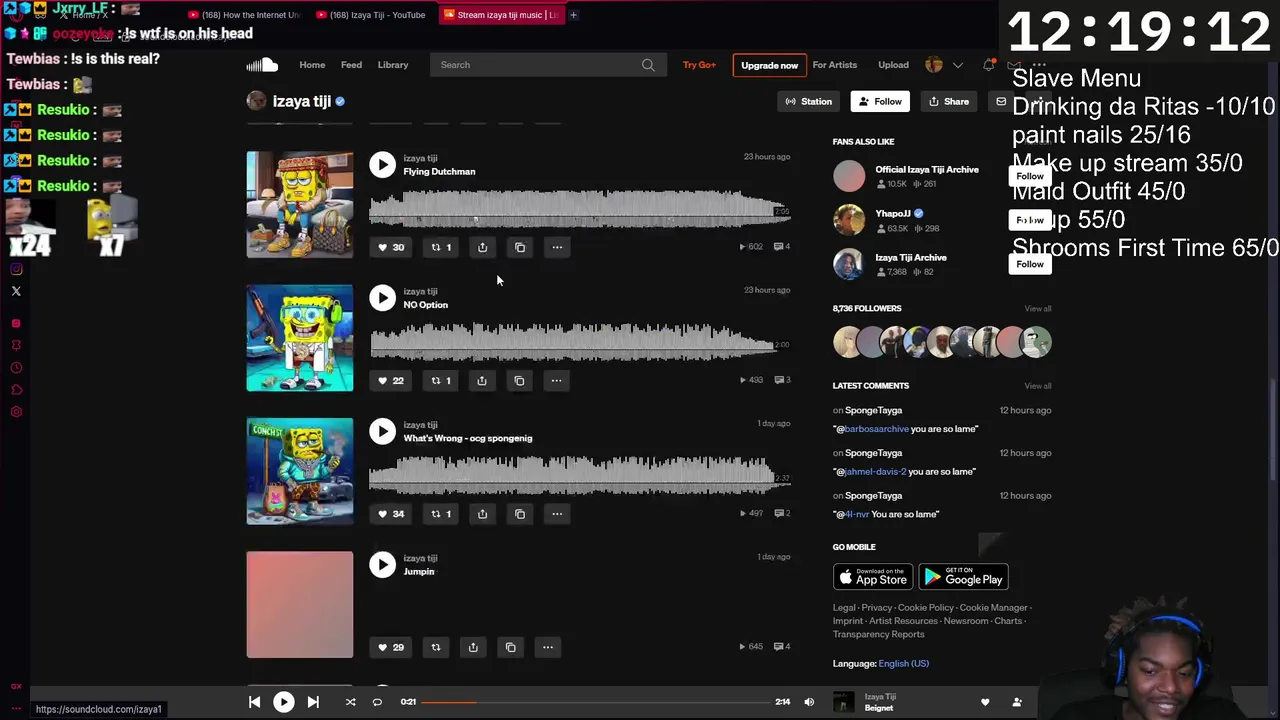
Task: Change language English (US) link
Action: point(903,663)
